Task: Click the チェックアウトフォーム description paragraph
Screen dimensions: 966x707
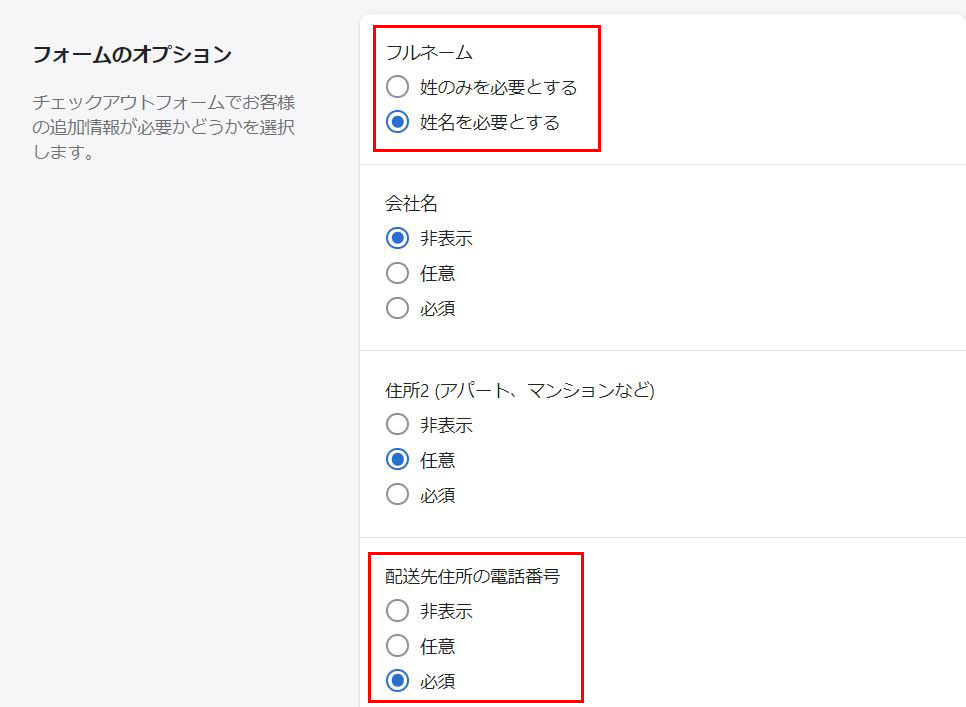Action: [x=164, y=128]
